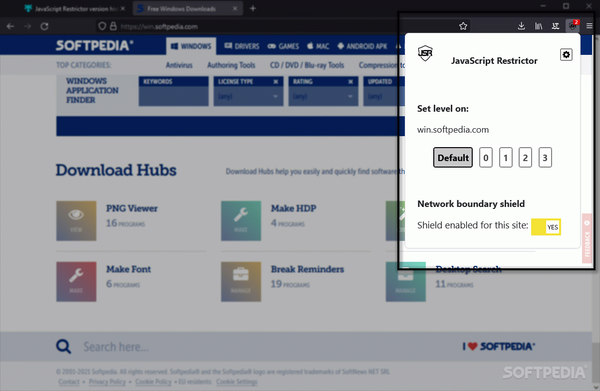Image resolution: width=600 pixels, height=391 pixels.
Task: Open CD / DVD / Blu-ray Tools category
Action: pyautogui.click(x=307, y=65)
